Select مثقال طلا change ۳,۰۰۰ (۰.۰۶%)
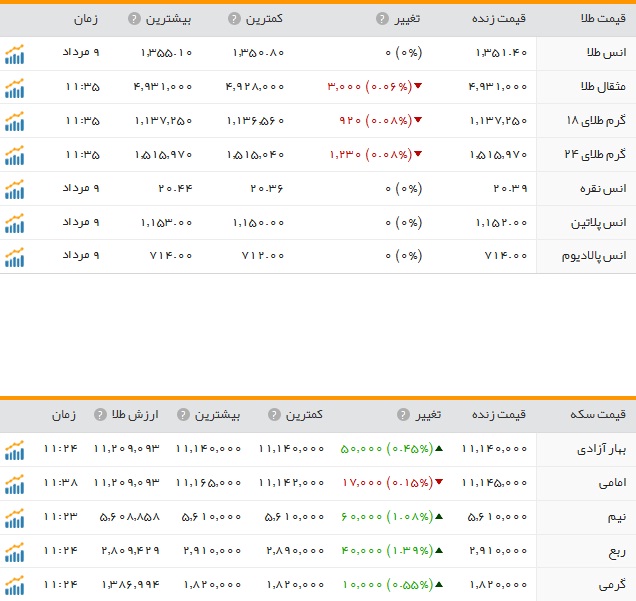This screenshot has width=636, height=601. pos(370,86)
